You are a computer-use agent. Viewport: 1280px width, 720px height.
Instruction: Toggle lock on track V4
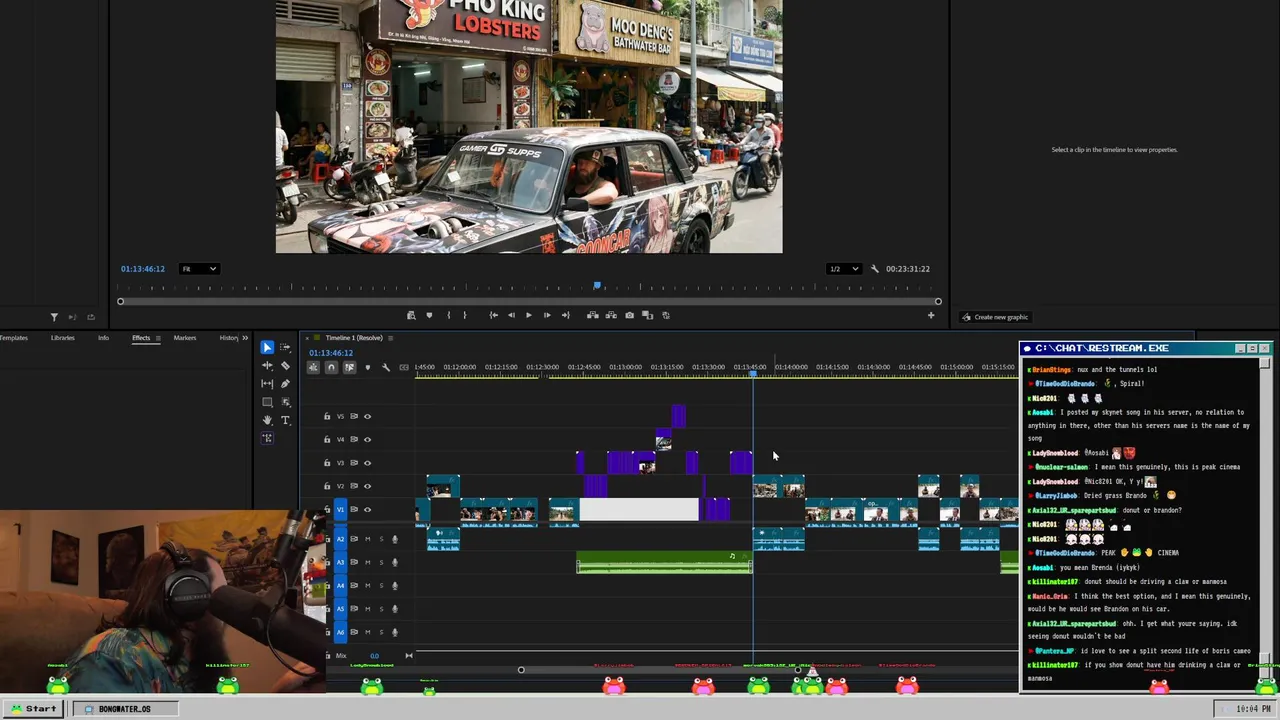(x=327, y=440)
